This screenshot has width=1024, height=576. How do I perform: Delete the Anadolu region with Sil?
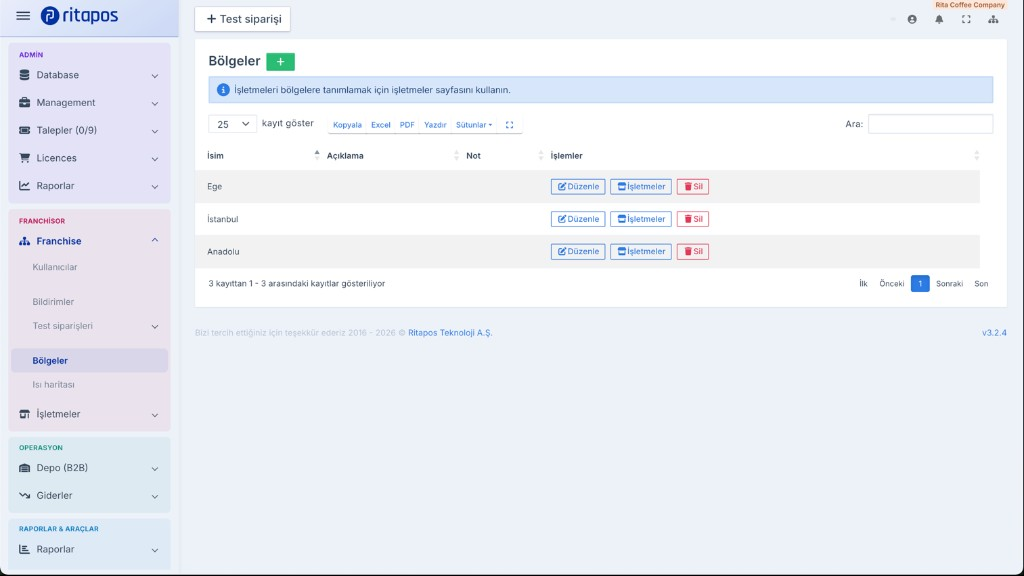click(693, 251)
